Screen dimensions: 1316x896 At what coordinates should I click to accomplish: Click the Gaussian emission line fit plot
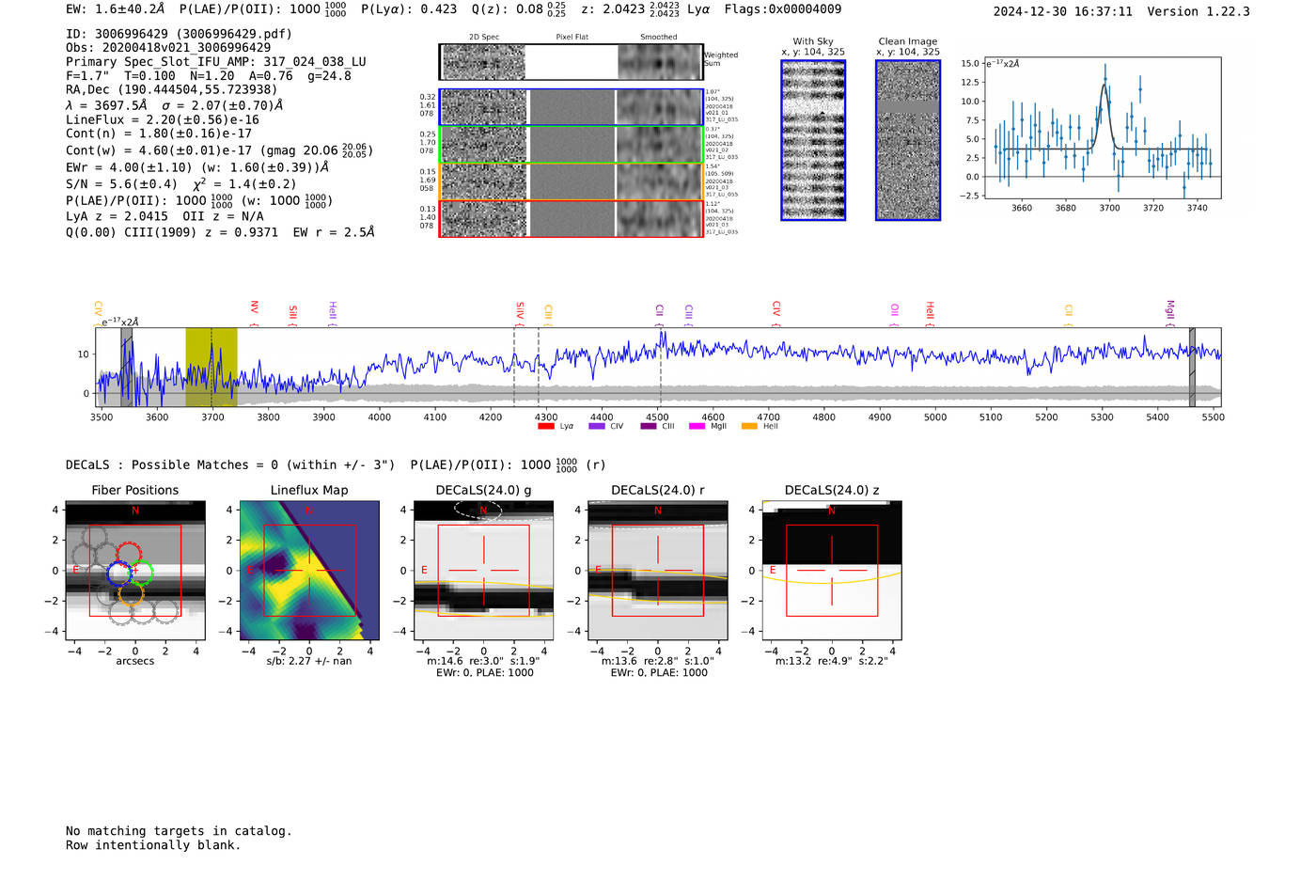(1102, 128)
